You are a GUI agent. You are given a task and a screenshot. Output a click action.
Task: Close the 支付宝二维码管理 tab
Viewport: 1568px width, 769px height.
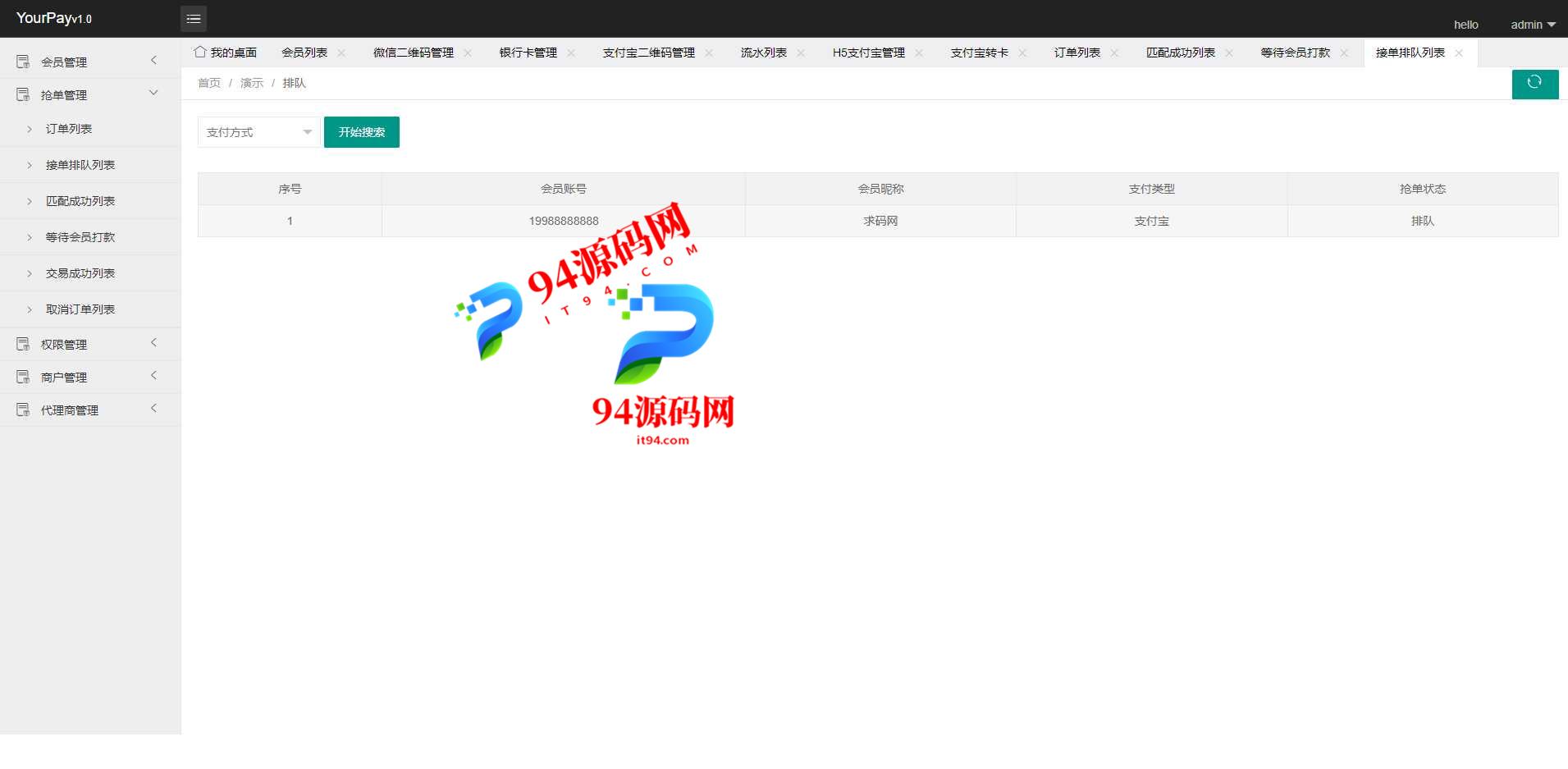tap(709, 53)
